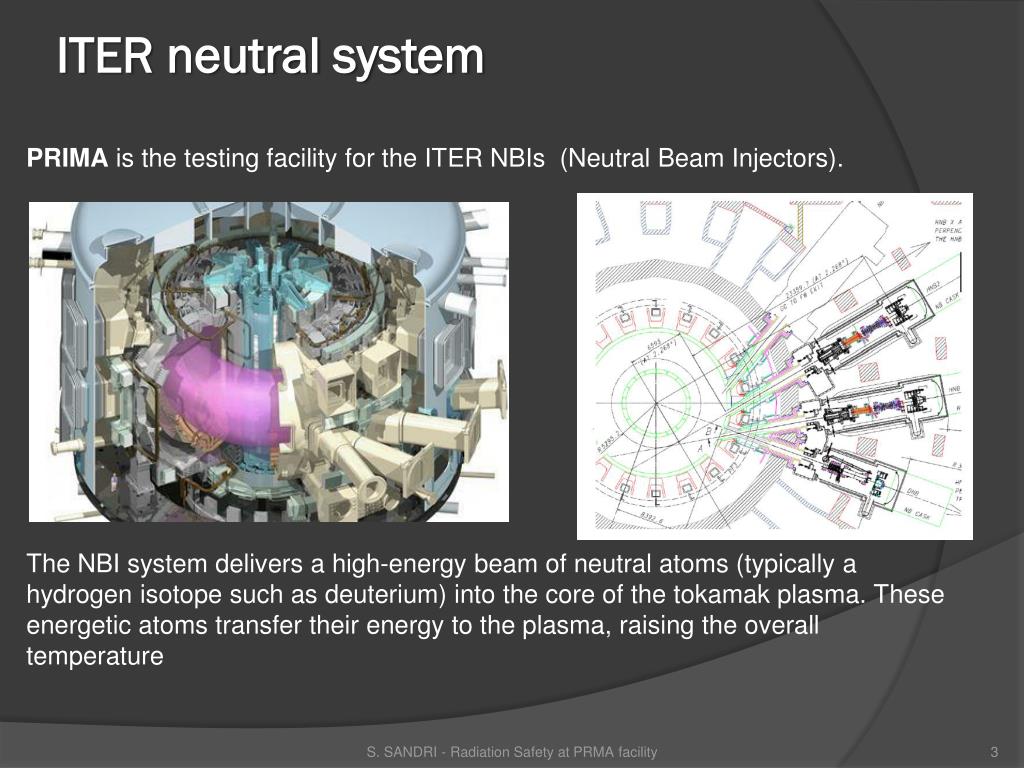Click the slide number 3
Image resolution: width=1024 pixels, height=768 pixels.
tap(995, 752)
